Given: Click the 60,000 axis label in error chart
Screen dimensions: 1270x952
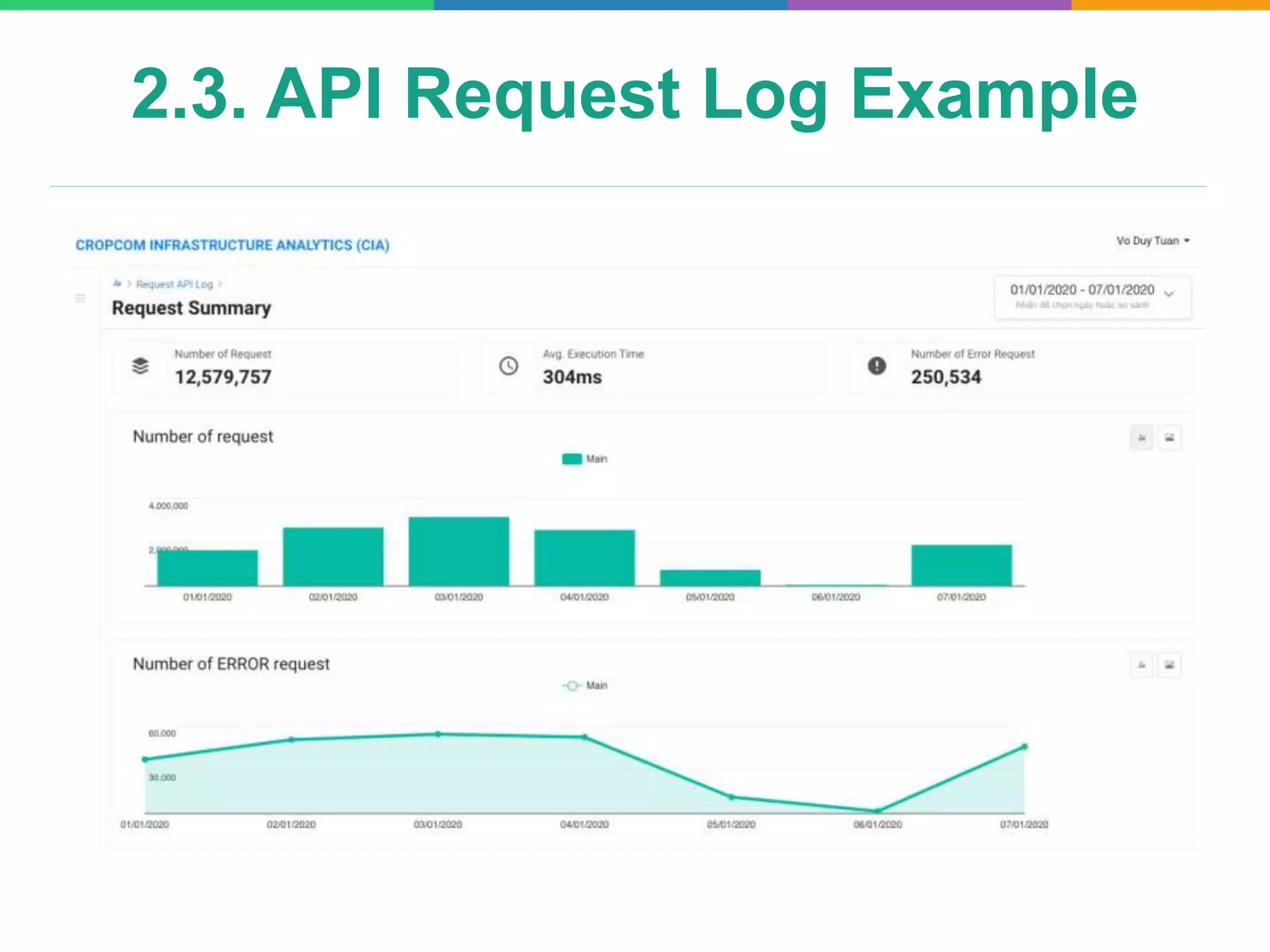Looking at the screenshot, I should coord(162,733).
